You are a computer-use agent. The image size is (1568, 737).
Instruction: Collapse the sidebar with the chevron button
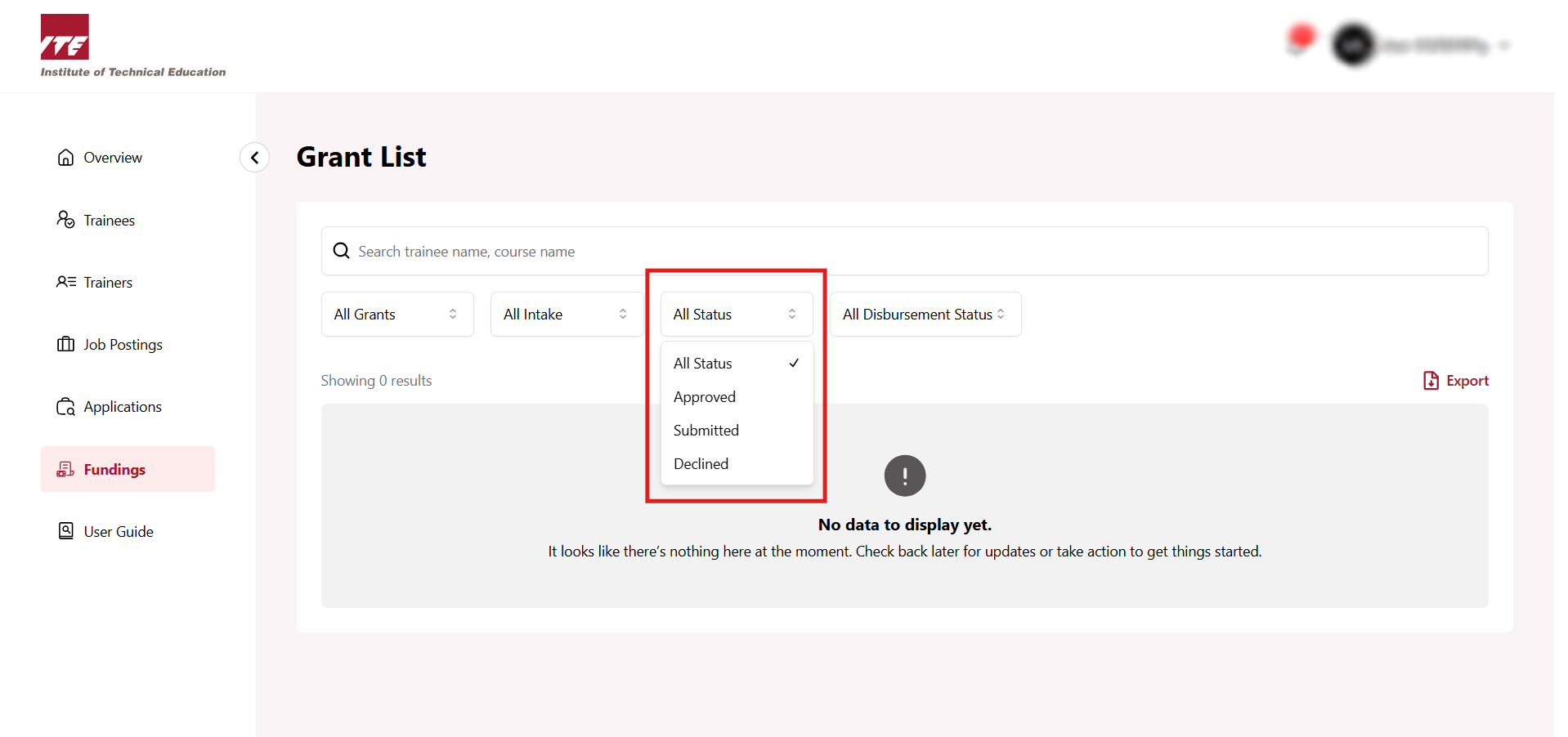click(x=254, y=158)
